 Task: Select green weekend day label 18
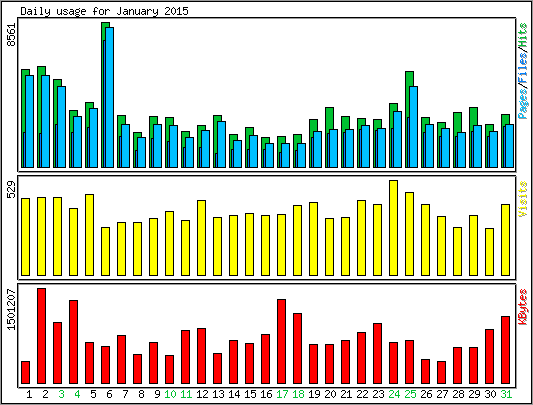tap(298, 394)
